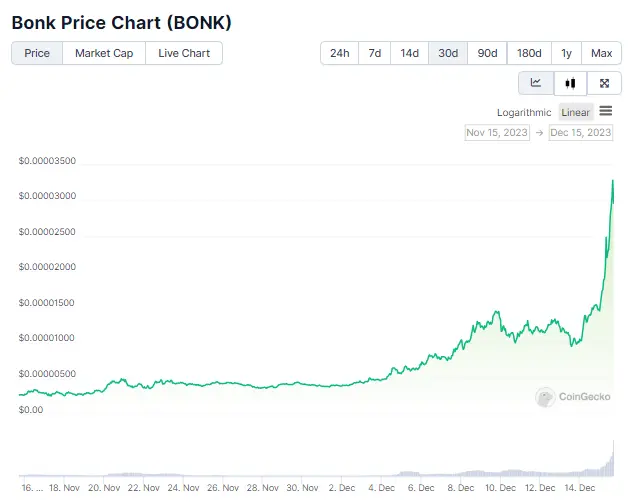The width and height of the screenshot is (633, 503).
Task: Switch to the Market Cap tab
Action: tap(104, 53)
